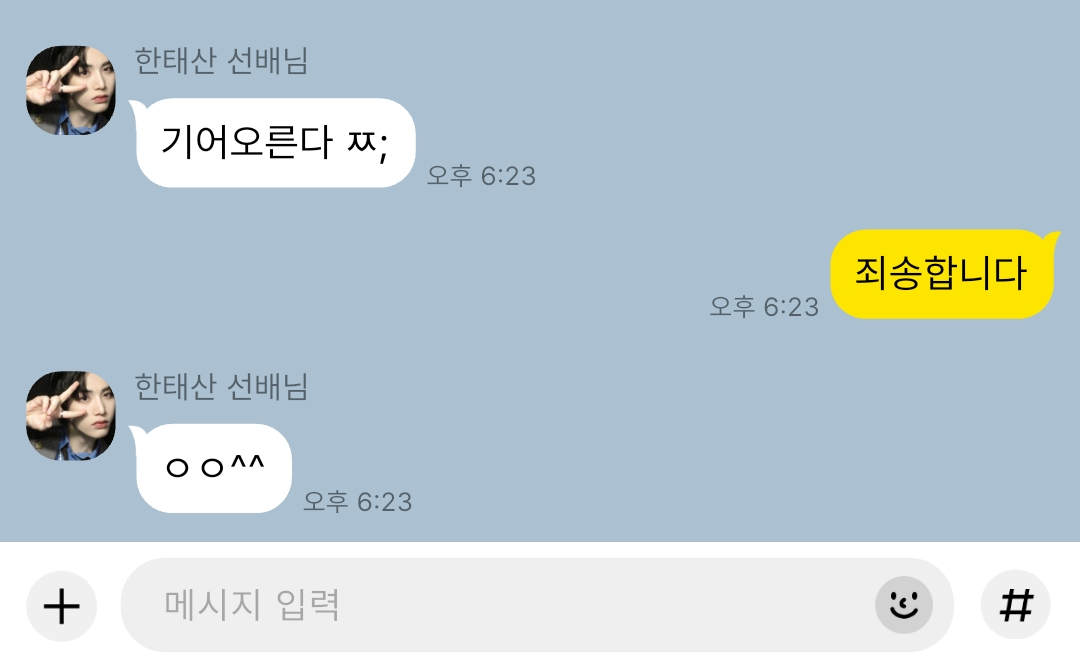Open top 한태산 선배님 profile photo

click(71, 90)
